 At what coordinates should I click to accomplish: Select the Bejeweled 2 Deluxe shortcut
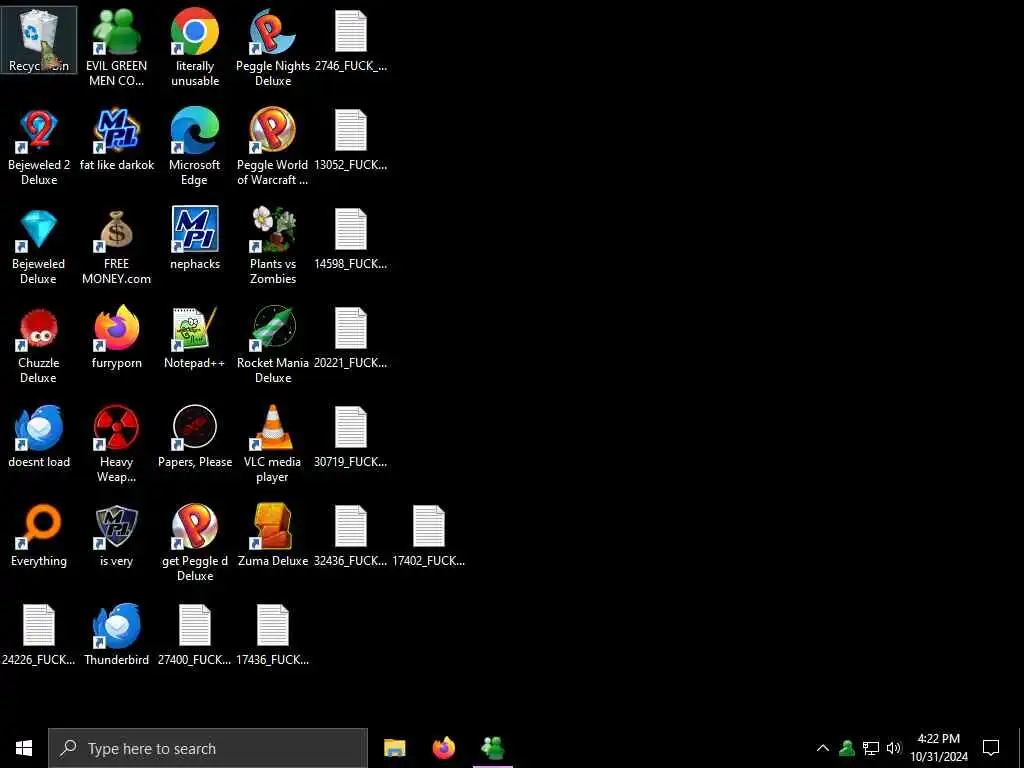pos(39,147)
